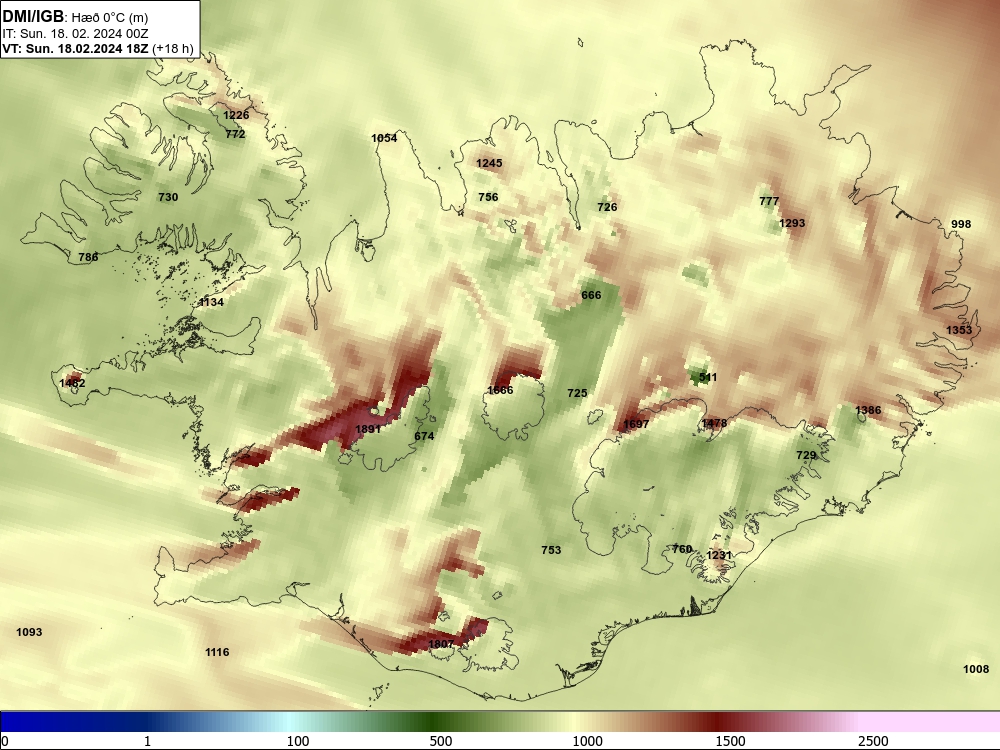Screen dimensions: 1000x750
Task: Click the legend tick label 100
Action: click(298, 742)
